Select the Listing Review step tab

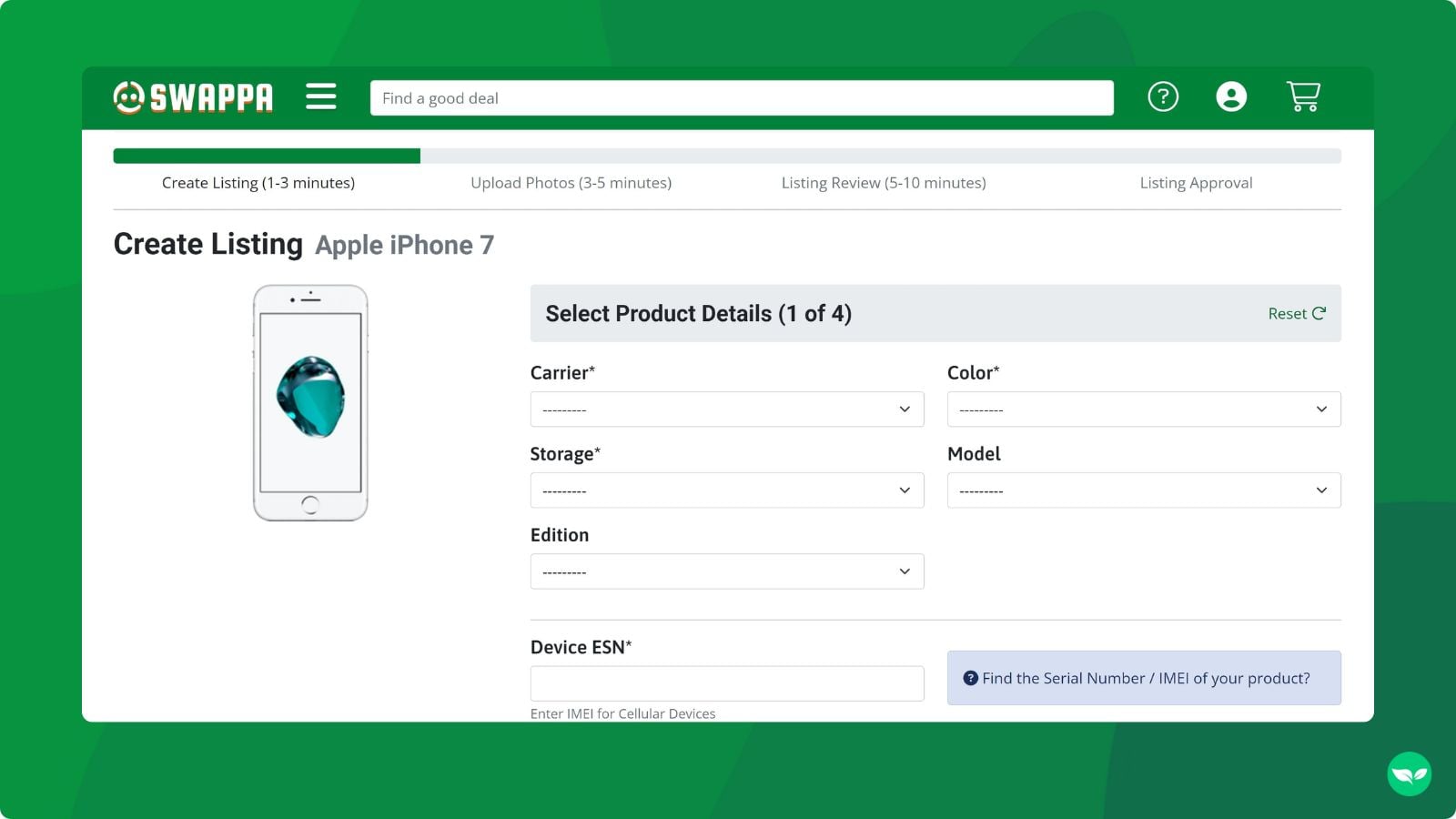[883, 183]
